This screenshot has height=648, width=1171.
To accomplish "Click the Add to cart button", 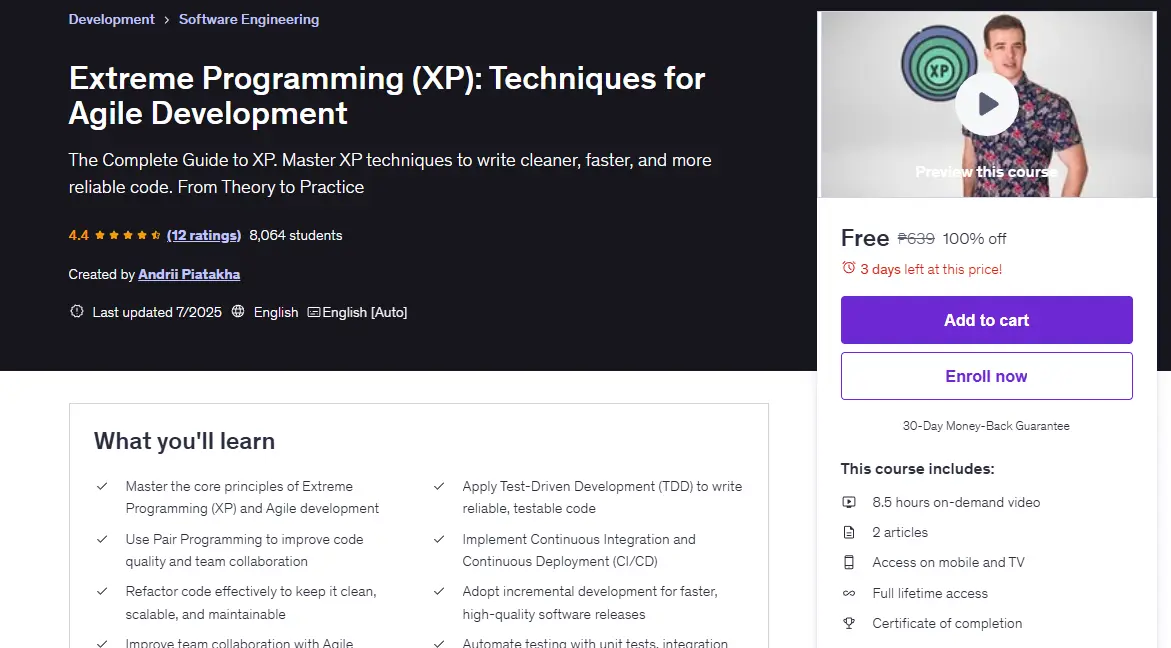I will [987, 320].
